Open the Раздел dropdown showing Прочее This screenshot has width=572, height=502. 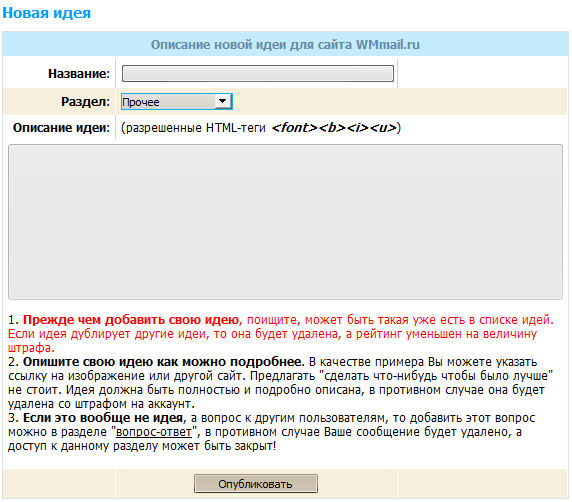click(177, 102)
